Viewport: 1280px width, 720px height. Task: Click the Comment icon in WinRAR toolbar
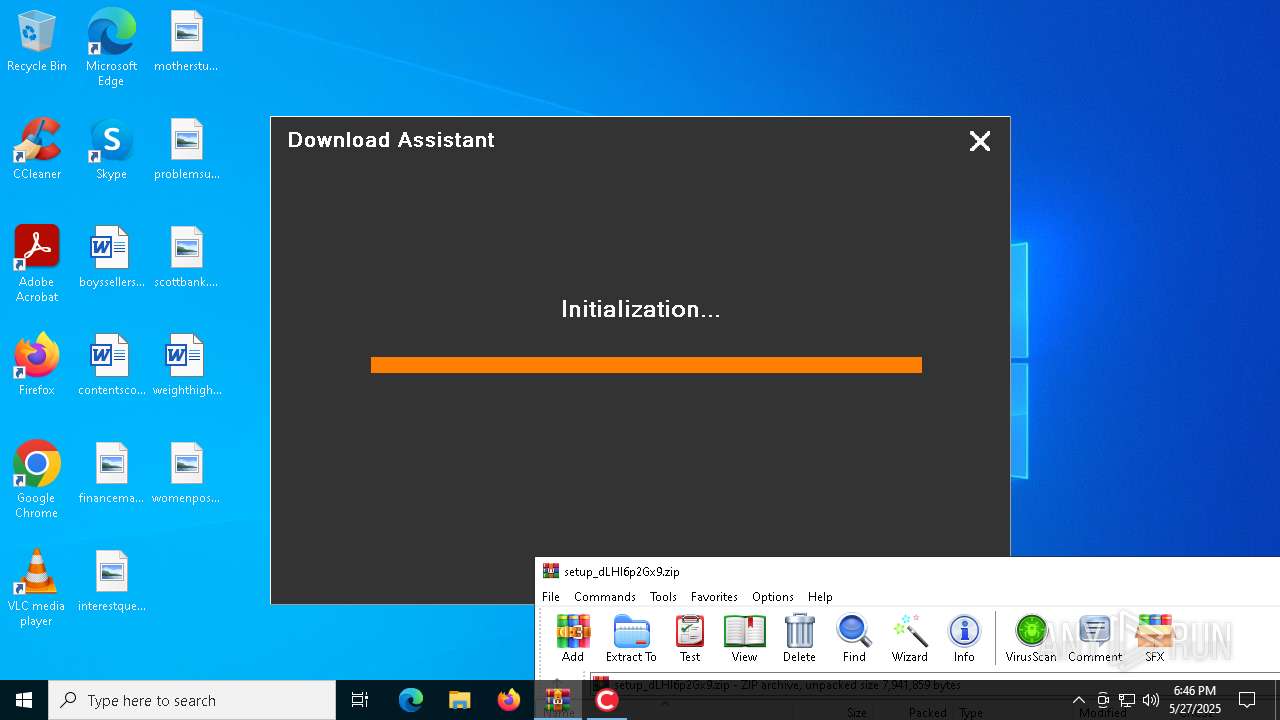[x=1095, y=638]
